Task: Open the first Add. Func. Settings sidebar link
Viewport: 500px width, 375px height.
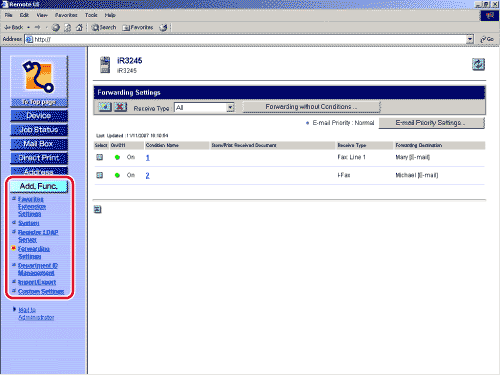Action: click(32, 207)
